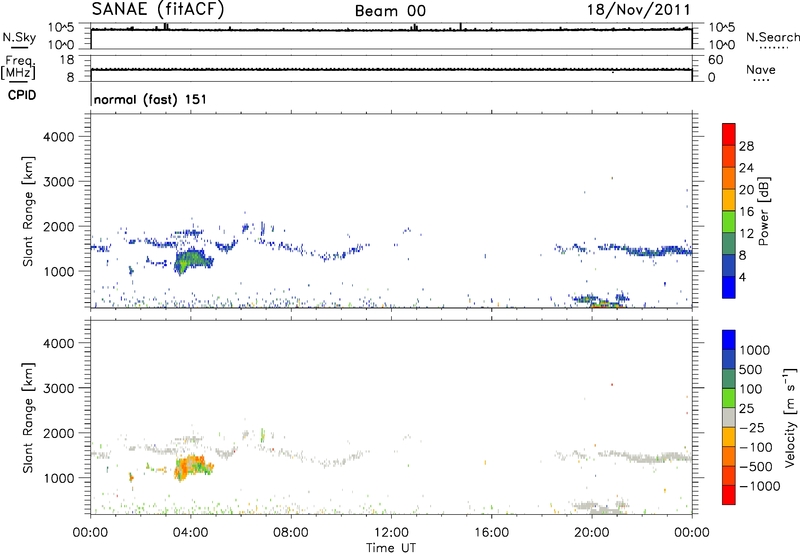Image resolution: width=800 pixels, height=554 pixels.
Task: Click the N.Sky legend label
Action: point(19,37)
